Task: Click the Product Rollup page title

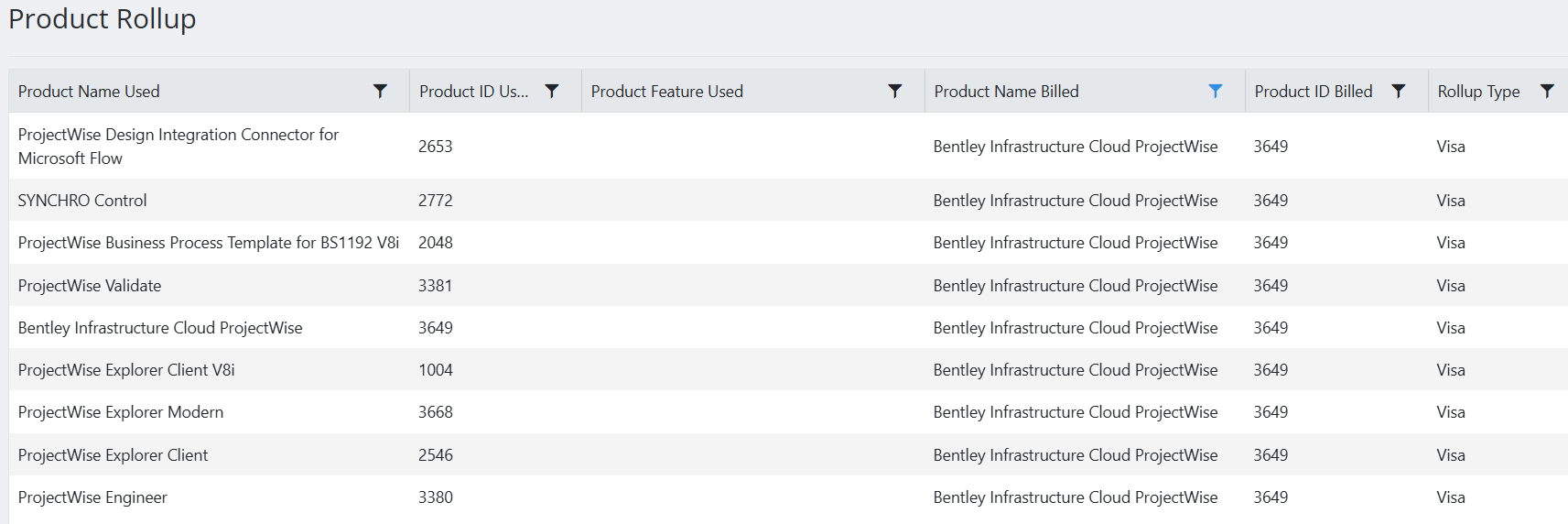Action: coord(103,19)
